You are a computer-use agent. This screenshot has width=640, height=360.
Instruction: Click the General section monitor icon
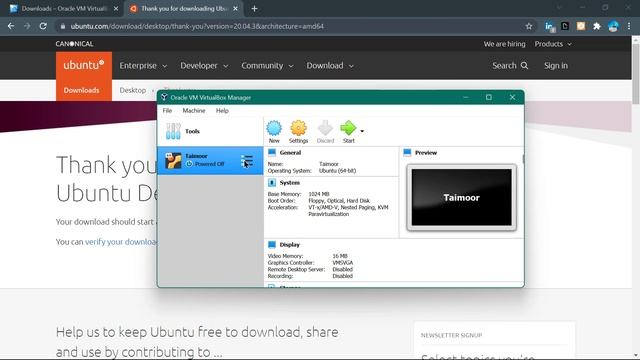click(x=272, y=153)
